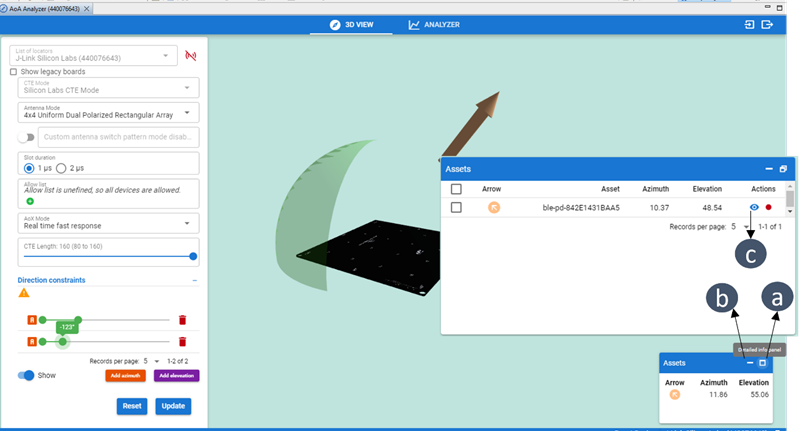Click the elevation value 55.06 in the small panel

pyautogui.click(x=760, y=394)
